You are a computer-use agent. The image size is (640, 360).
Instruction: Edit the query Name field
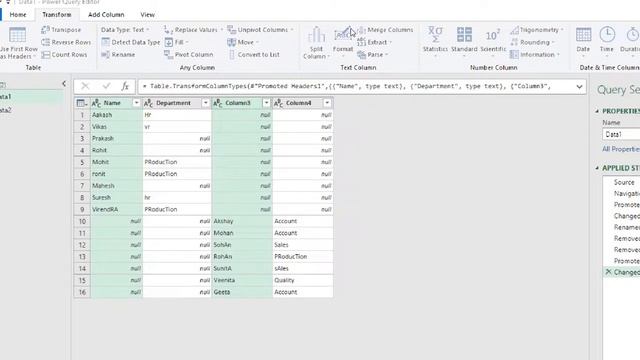[x=621, y=134]
